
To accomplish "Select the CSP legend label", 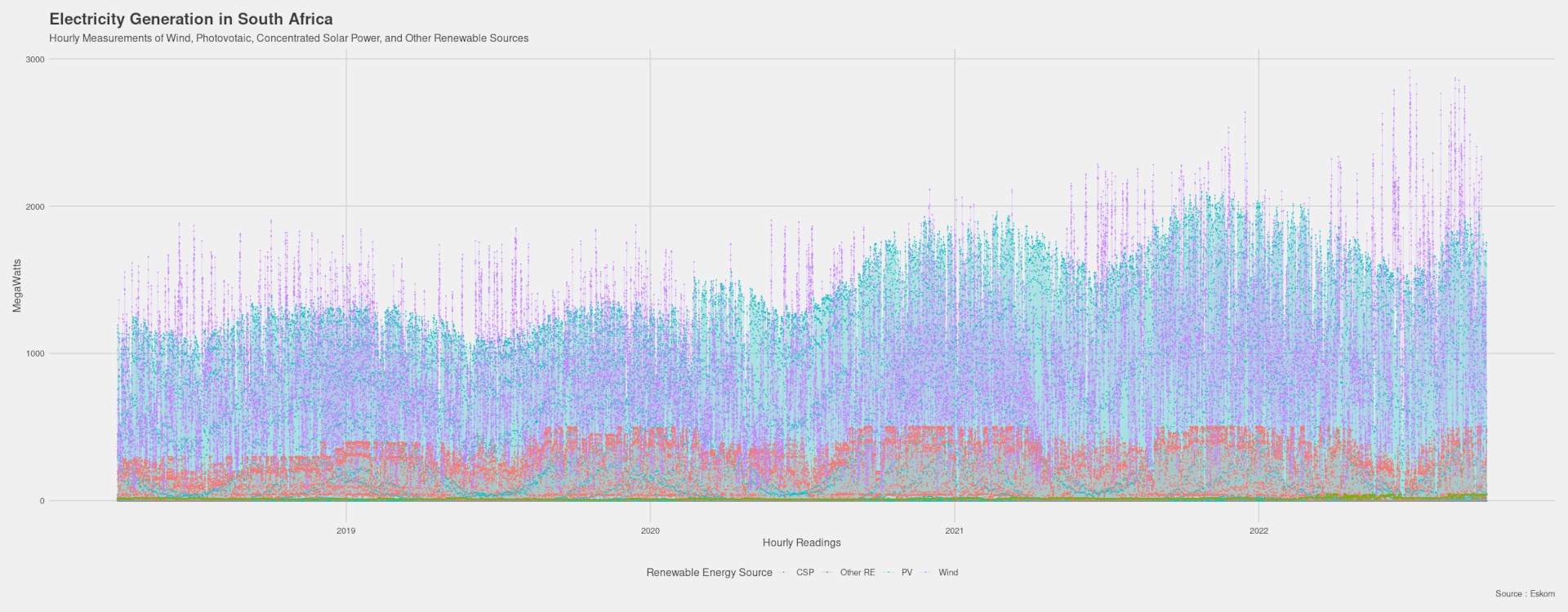I will coord(804,573).
